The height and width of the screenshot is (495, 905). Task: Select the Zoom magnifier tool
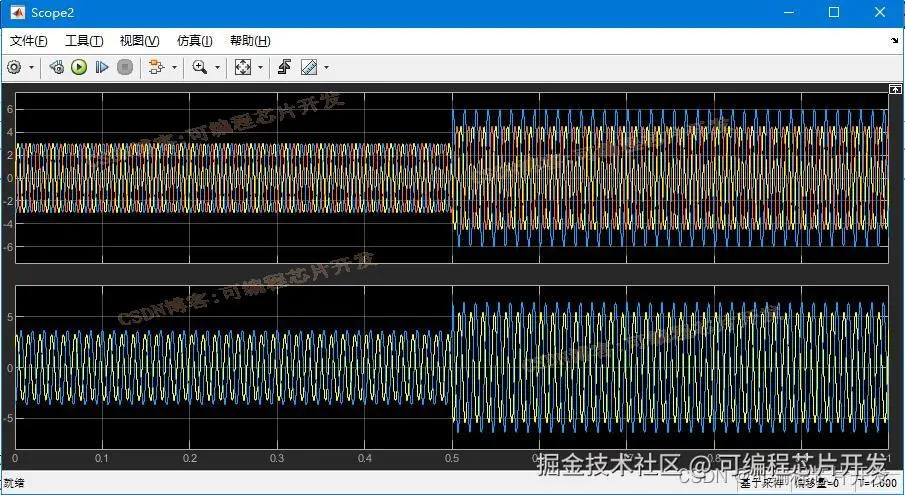tap(200, 68)
